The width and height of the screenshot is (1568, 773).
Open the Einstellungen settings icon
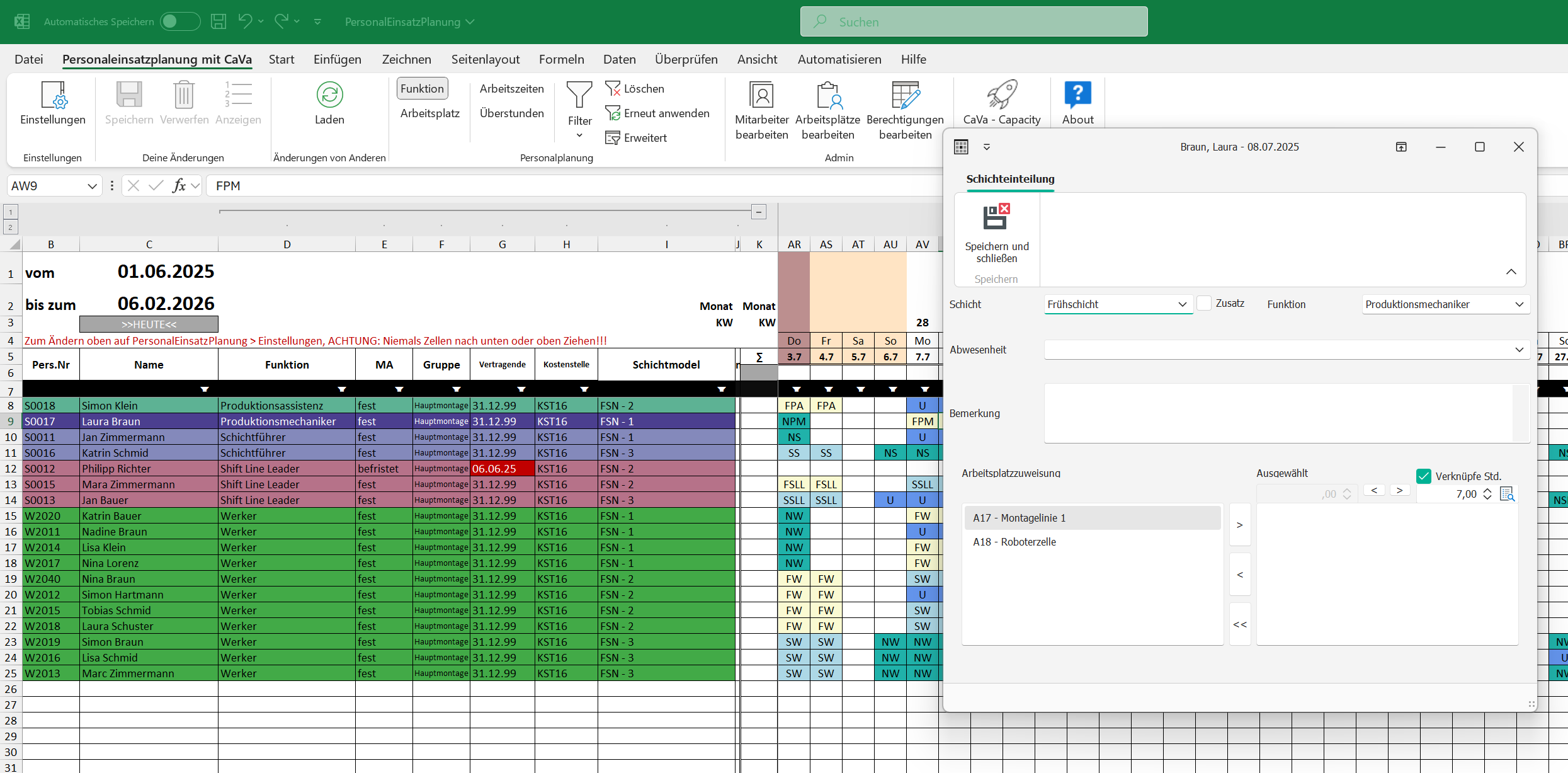pos(53,96)
